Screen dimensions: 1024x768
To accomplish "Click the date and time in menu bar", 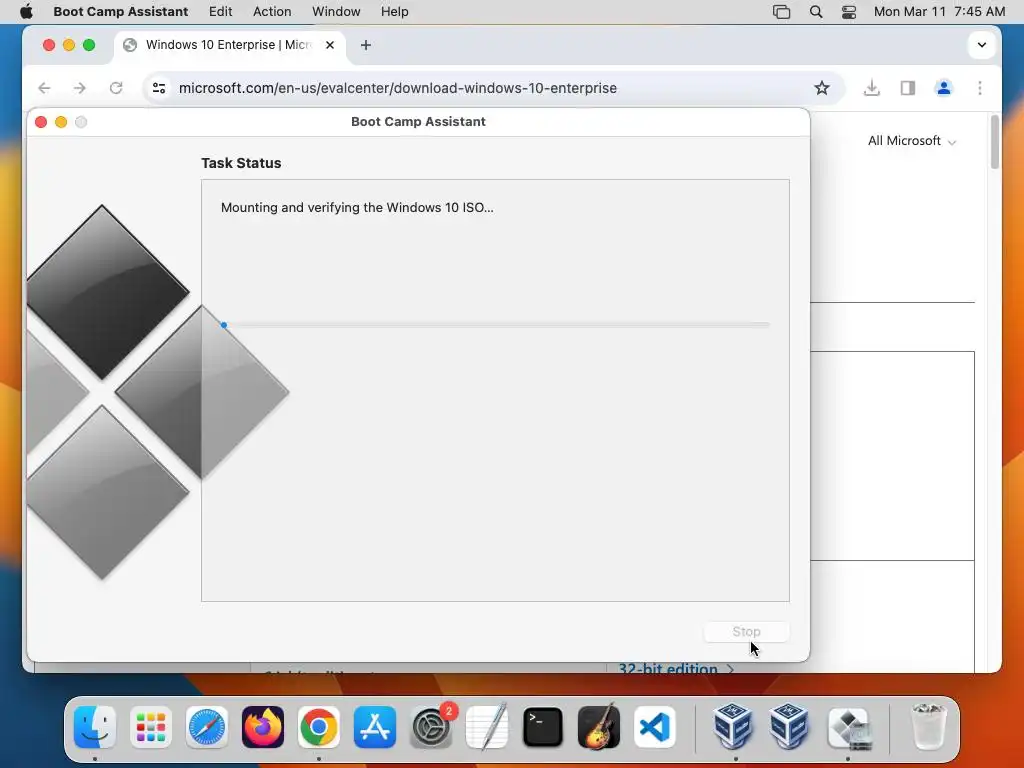I will 939,12.
